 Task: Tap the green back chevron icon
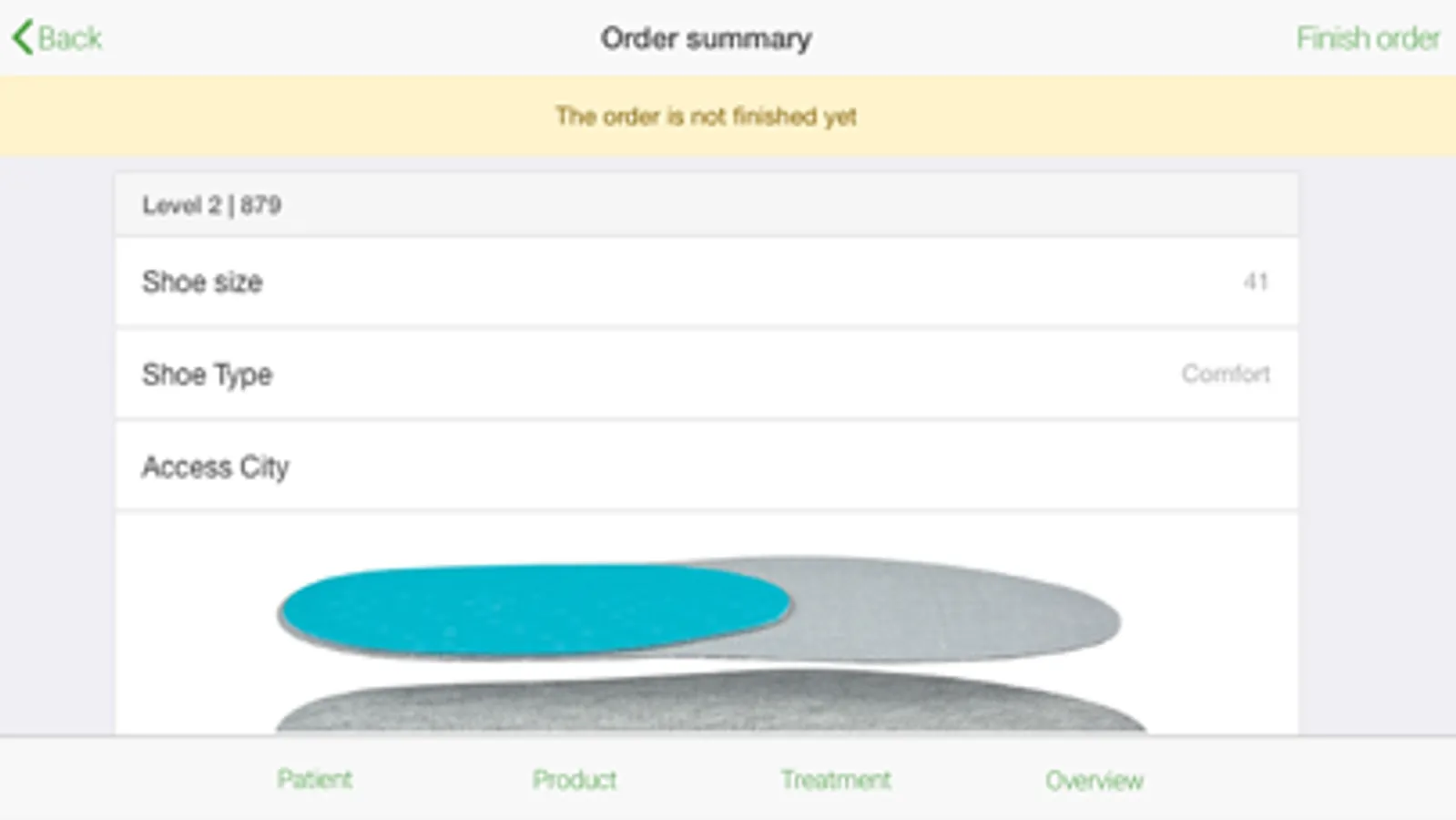[23, 38]
